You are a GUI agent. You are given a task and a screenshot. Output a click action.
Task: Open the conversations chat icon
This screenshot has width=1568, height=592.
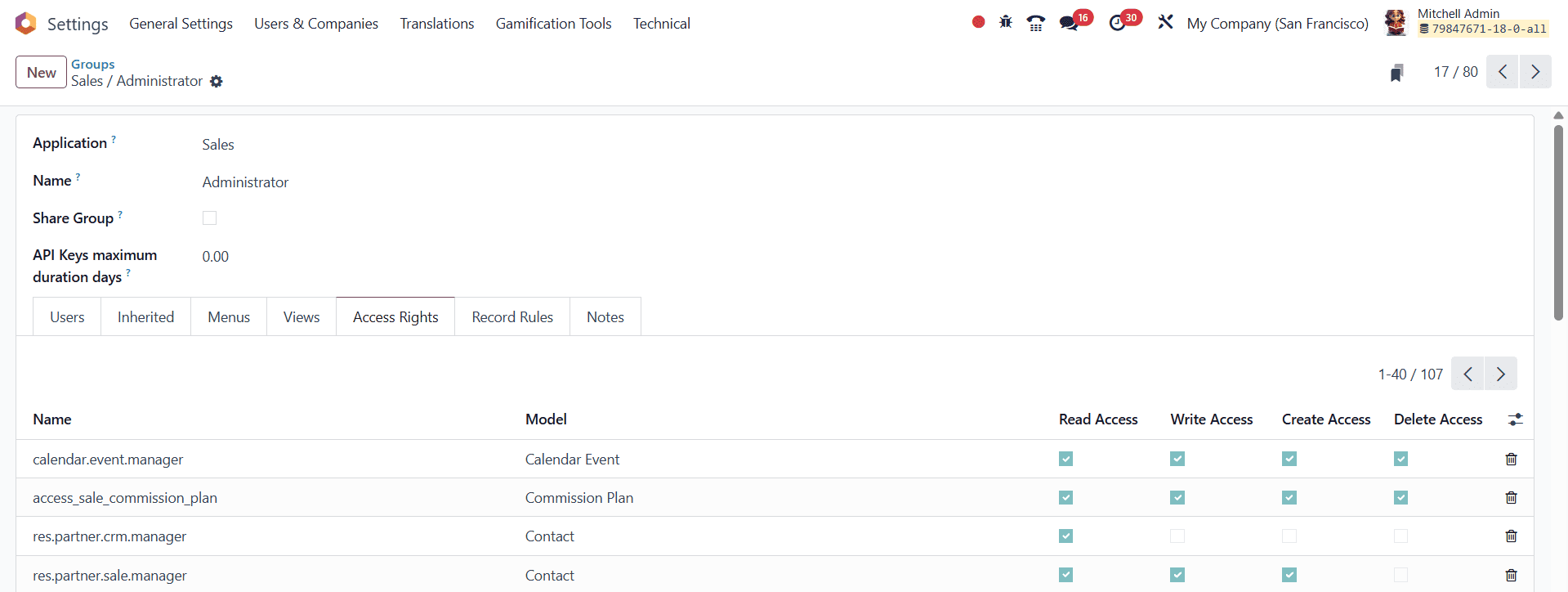pos(1069,23)
